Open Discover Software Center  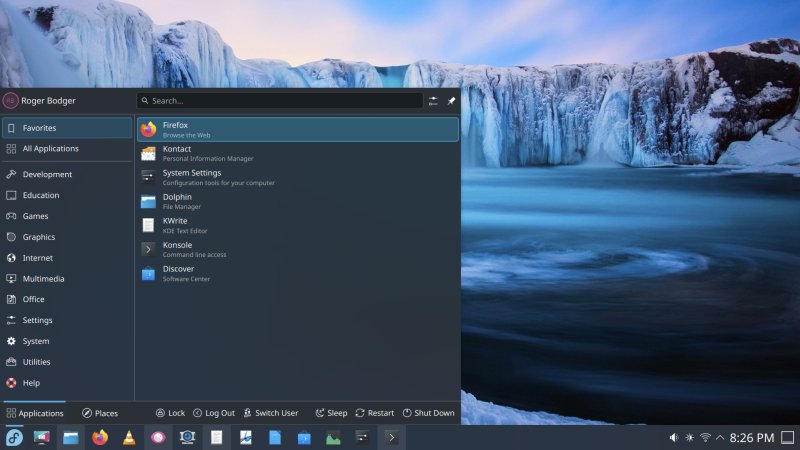297,273
